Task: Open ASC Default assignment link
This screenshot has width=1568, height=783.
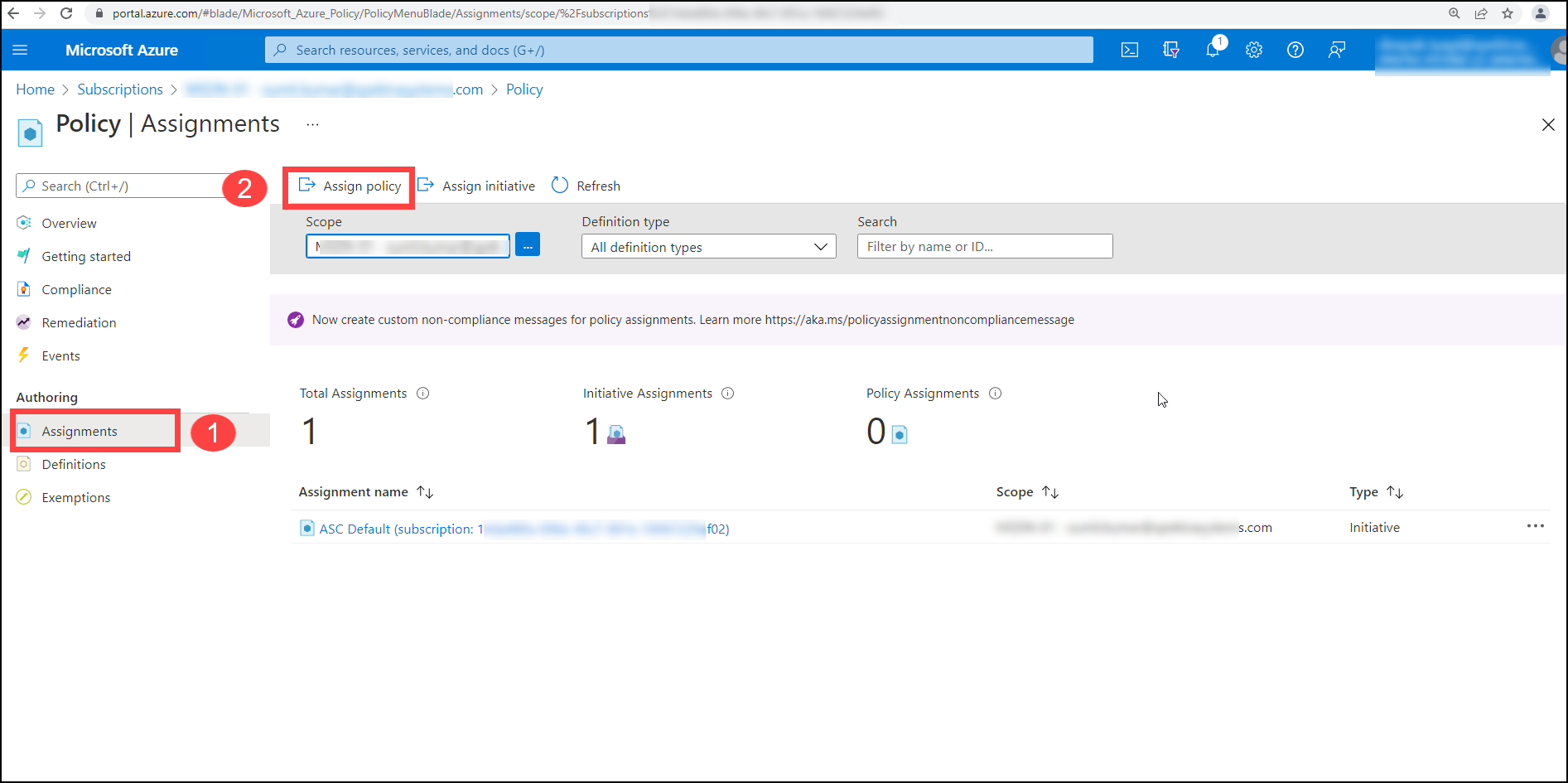Action: 524,529
